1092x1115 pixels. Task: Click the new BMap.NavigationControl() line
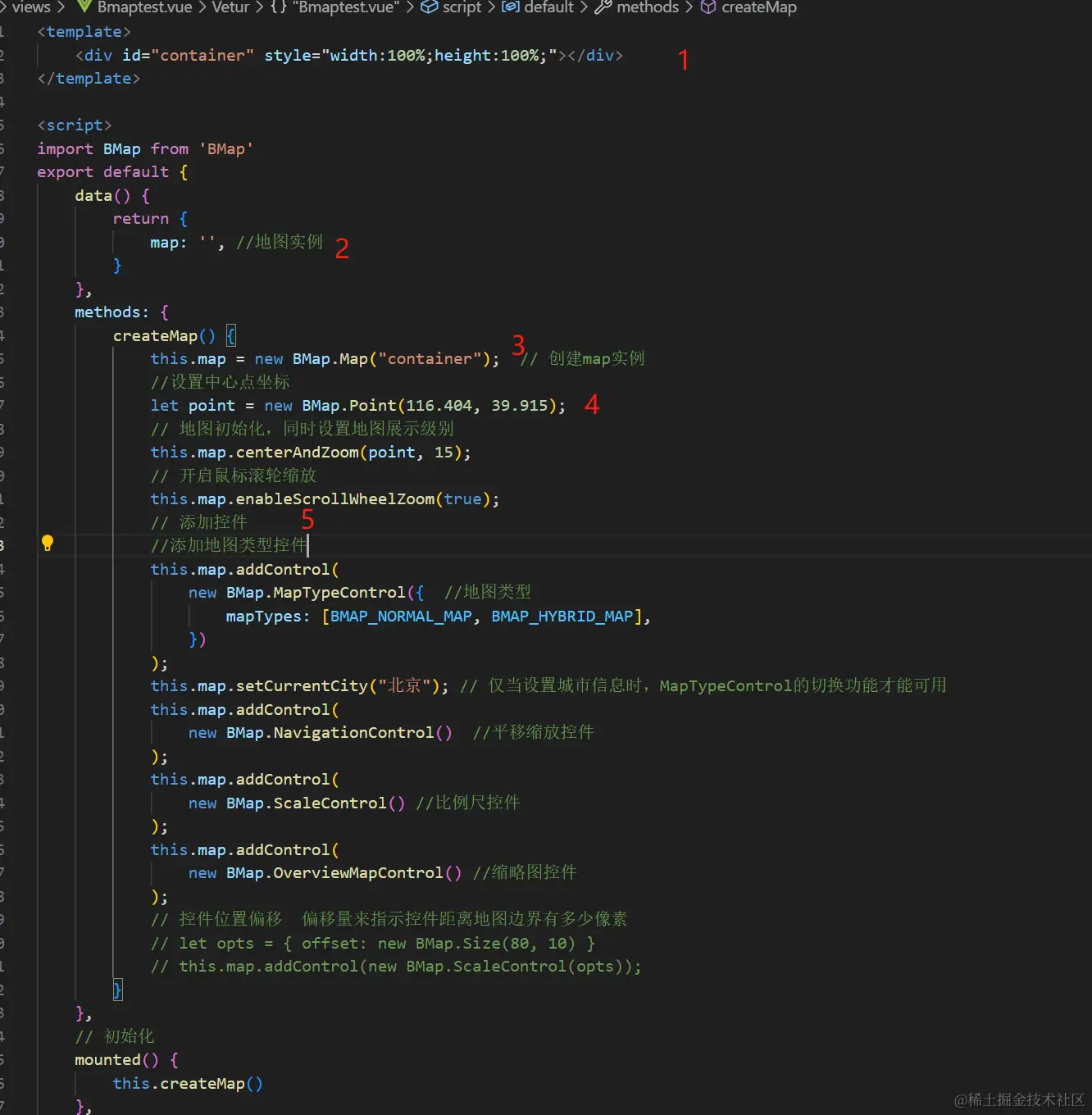tap(391, 733)
